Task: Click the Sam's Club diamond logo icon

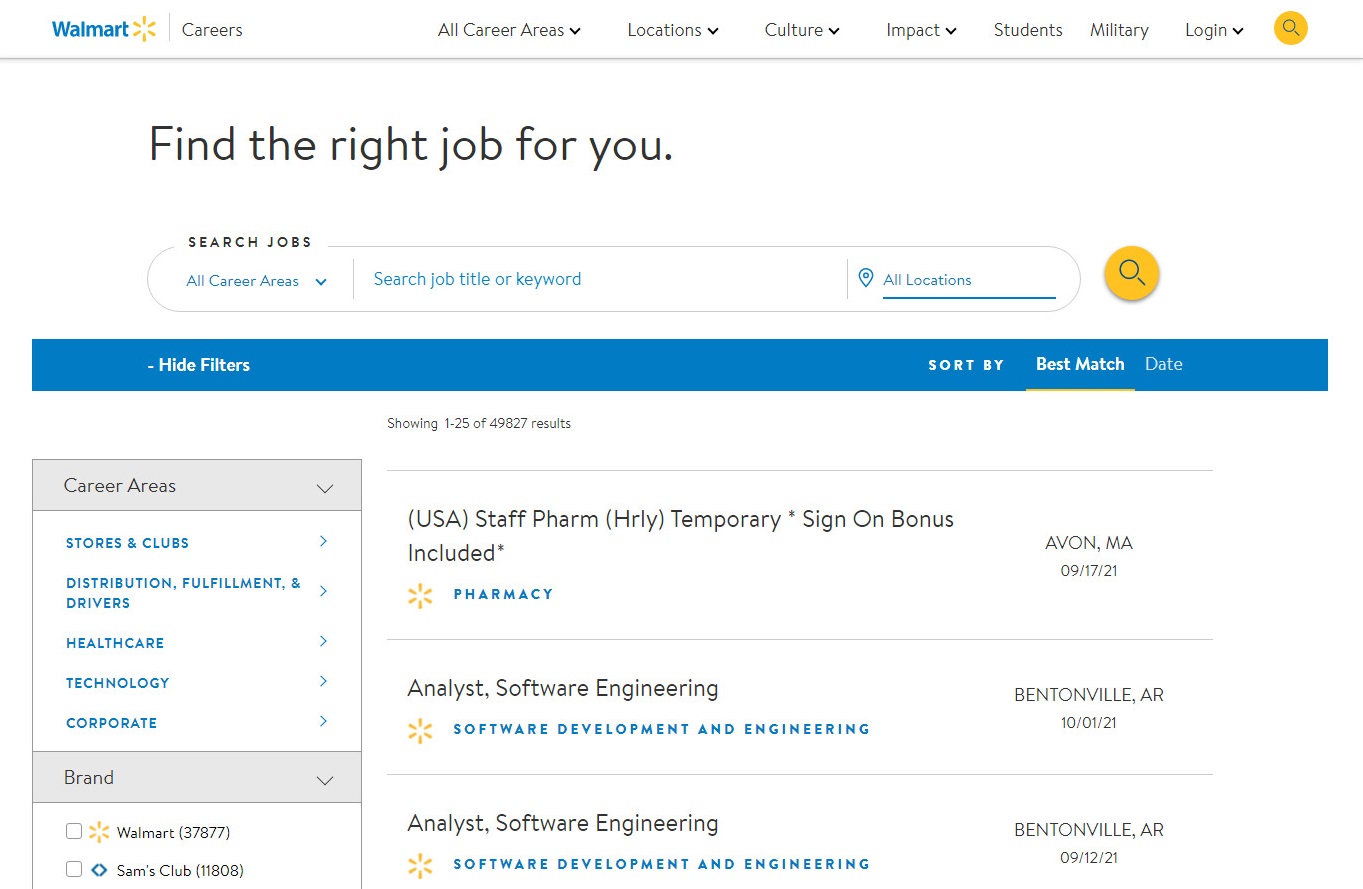Action: click(99, 870)
